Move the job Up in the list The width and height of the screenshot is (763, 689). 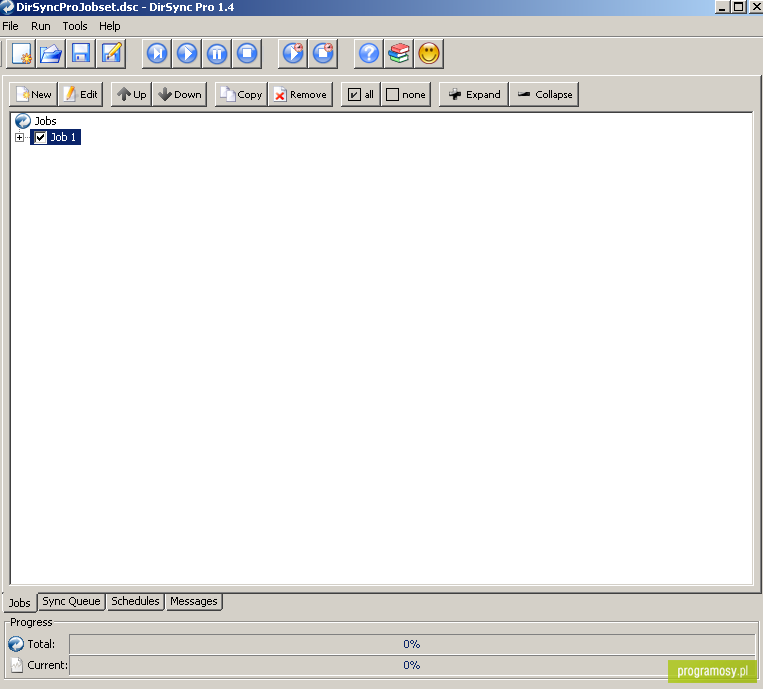(131, 94)
